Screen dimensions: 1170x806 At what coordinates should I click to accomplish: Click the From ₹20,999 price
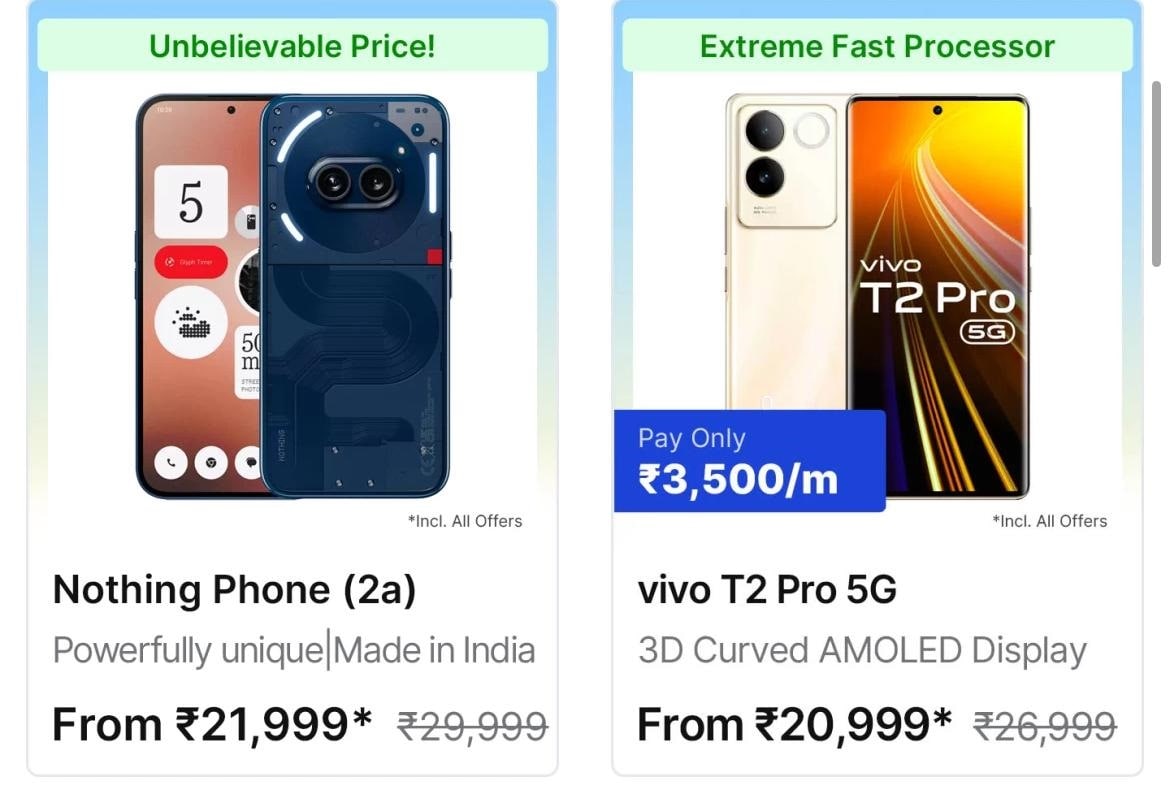coord(794,725)
